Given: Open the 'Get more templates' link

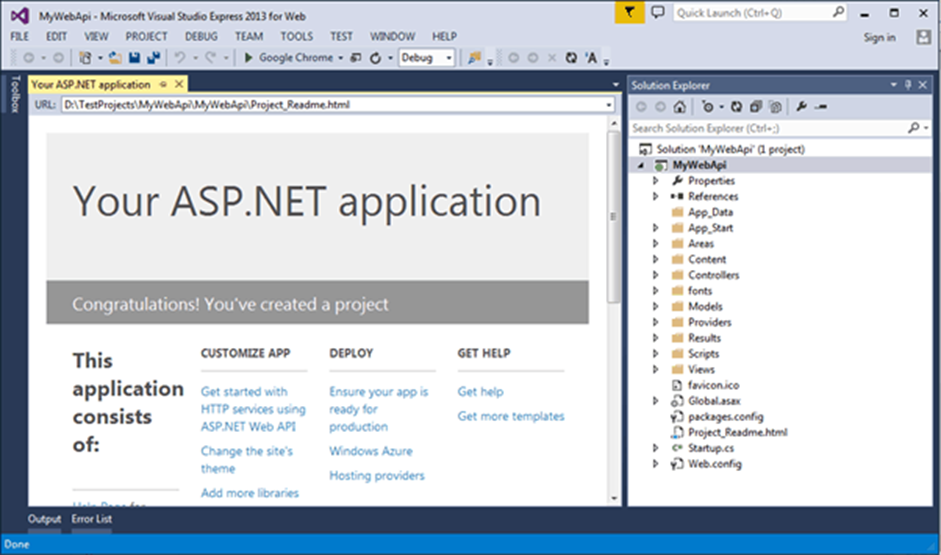Looking at the screenshot, I should [x=511, y=416].
